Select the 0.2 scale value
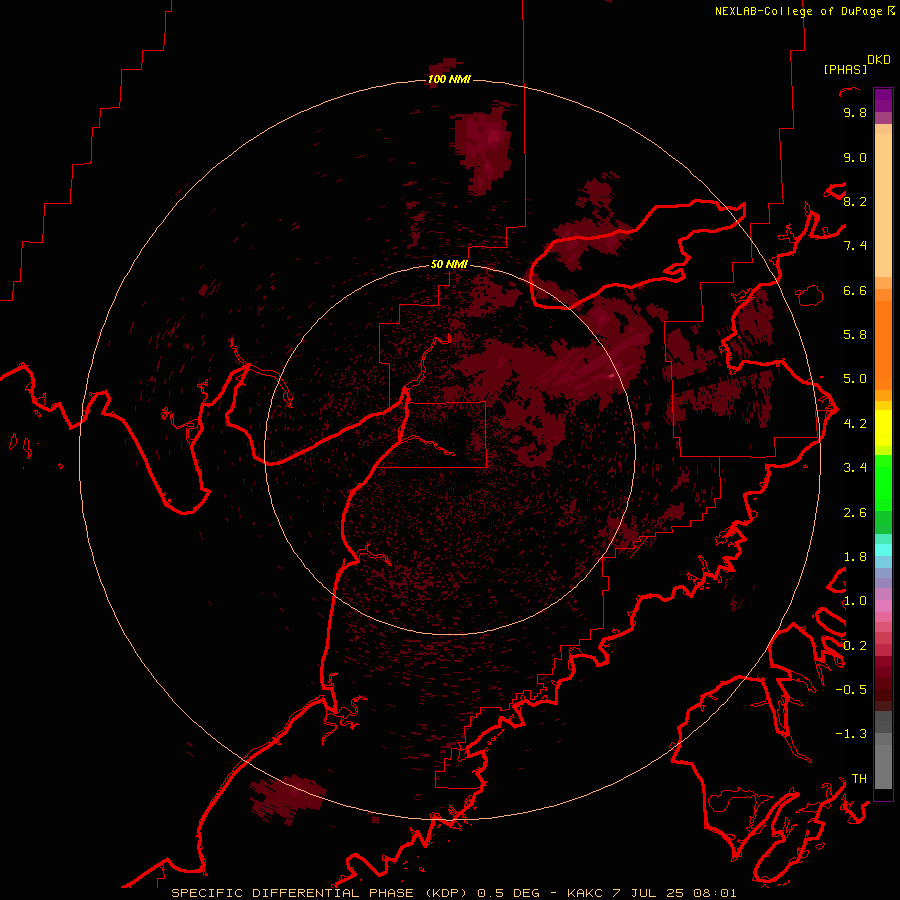 [x=855, y=646]
